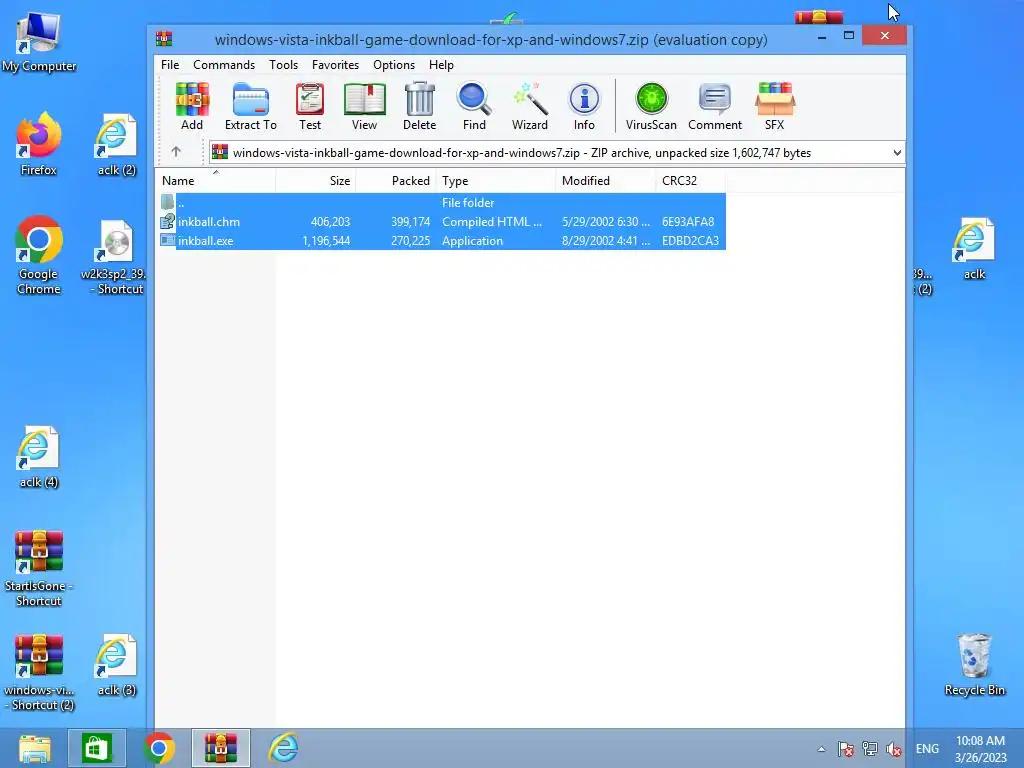Show hidden tray icons arrow

click(822, 749)
